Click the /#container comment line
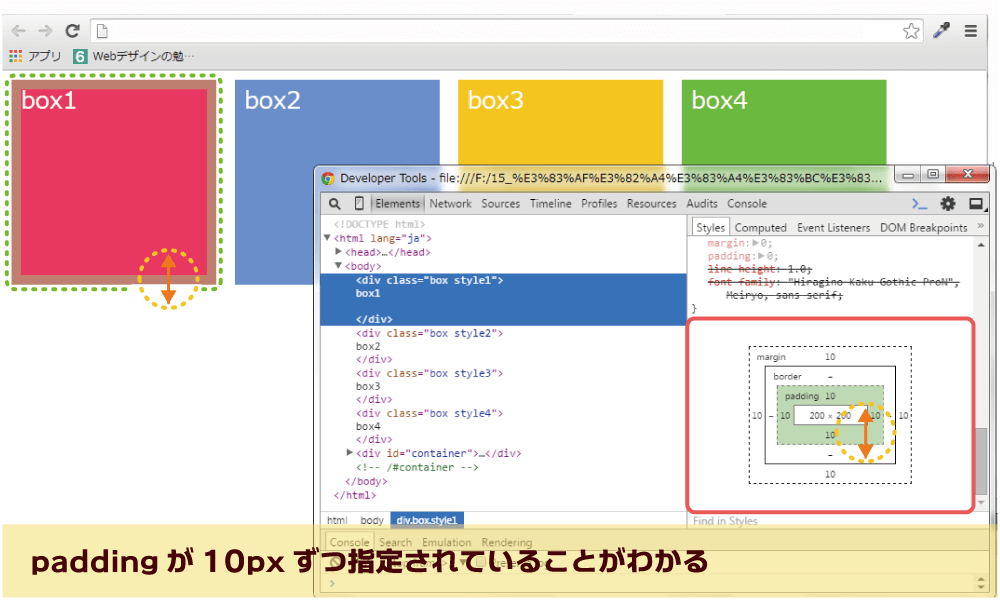1000x600 pixels. point(417,467)
